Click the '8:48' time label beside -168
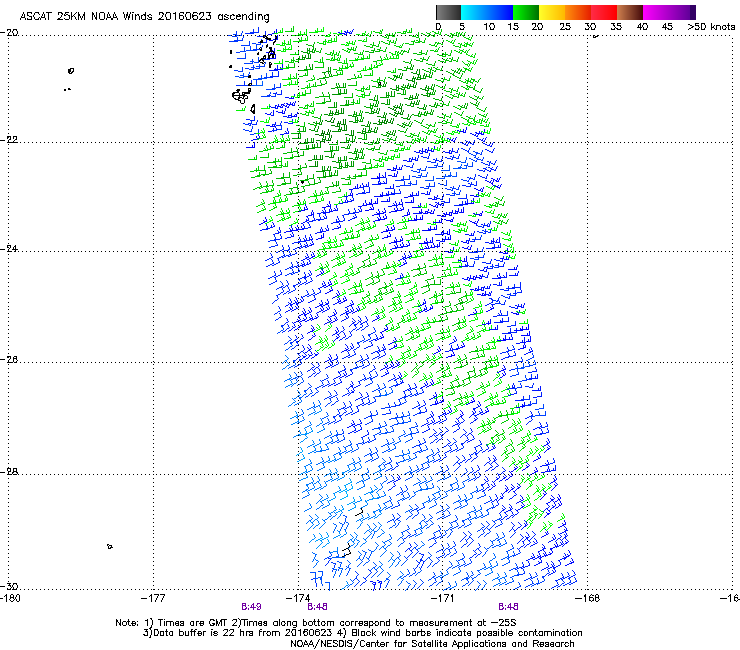This screenshot has height=650, width=740. (x=508, y=607)
